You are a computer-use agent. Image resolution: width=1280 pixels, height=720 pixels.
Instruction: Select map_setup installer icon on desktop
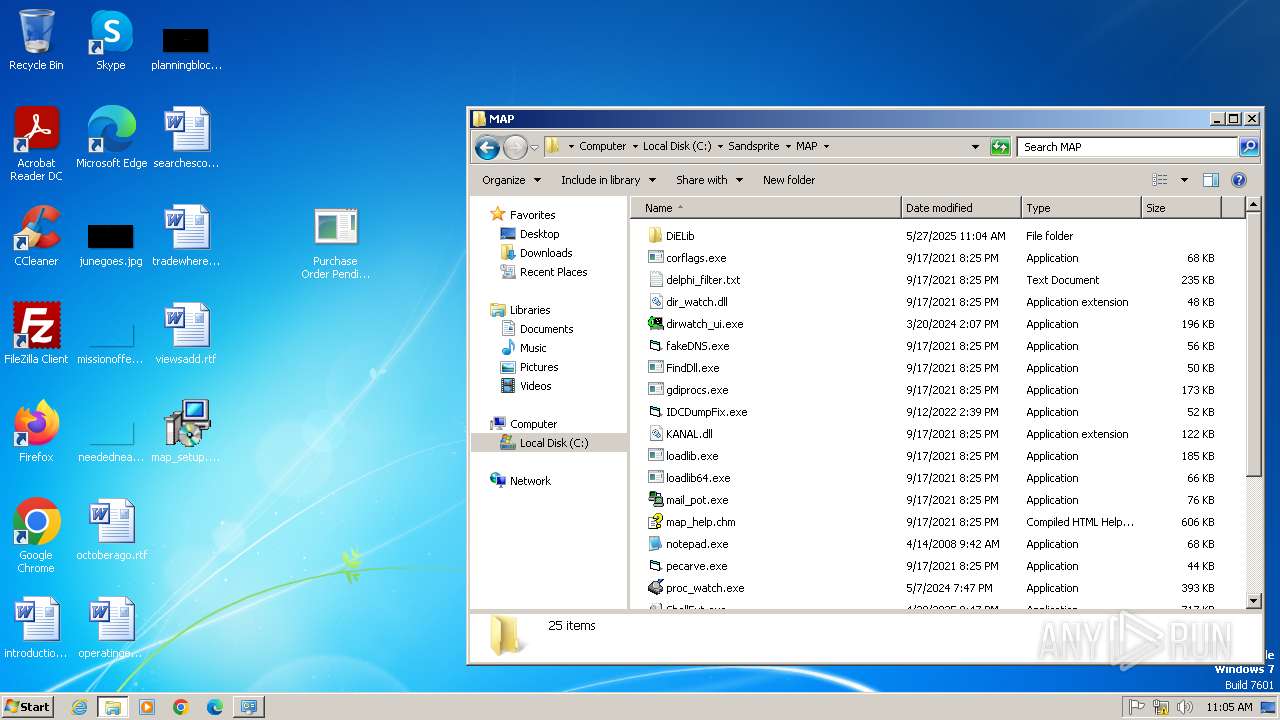186,432
